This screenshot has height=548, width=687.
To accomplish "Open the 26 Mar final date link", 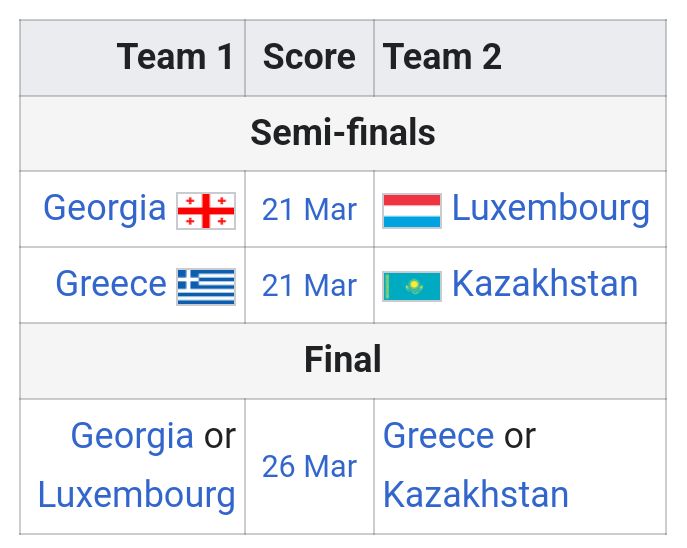I will point(309,467).
